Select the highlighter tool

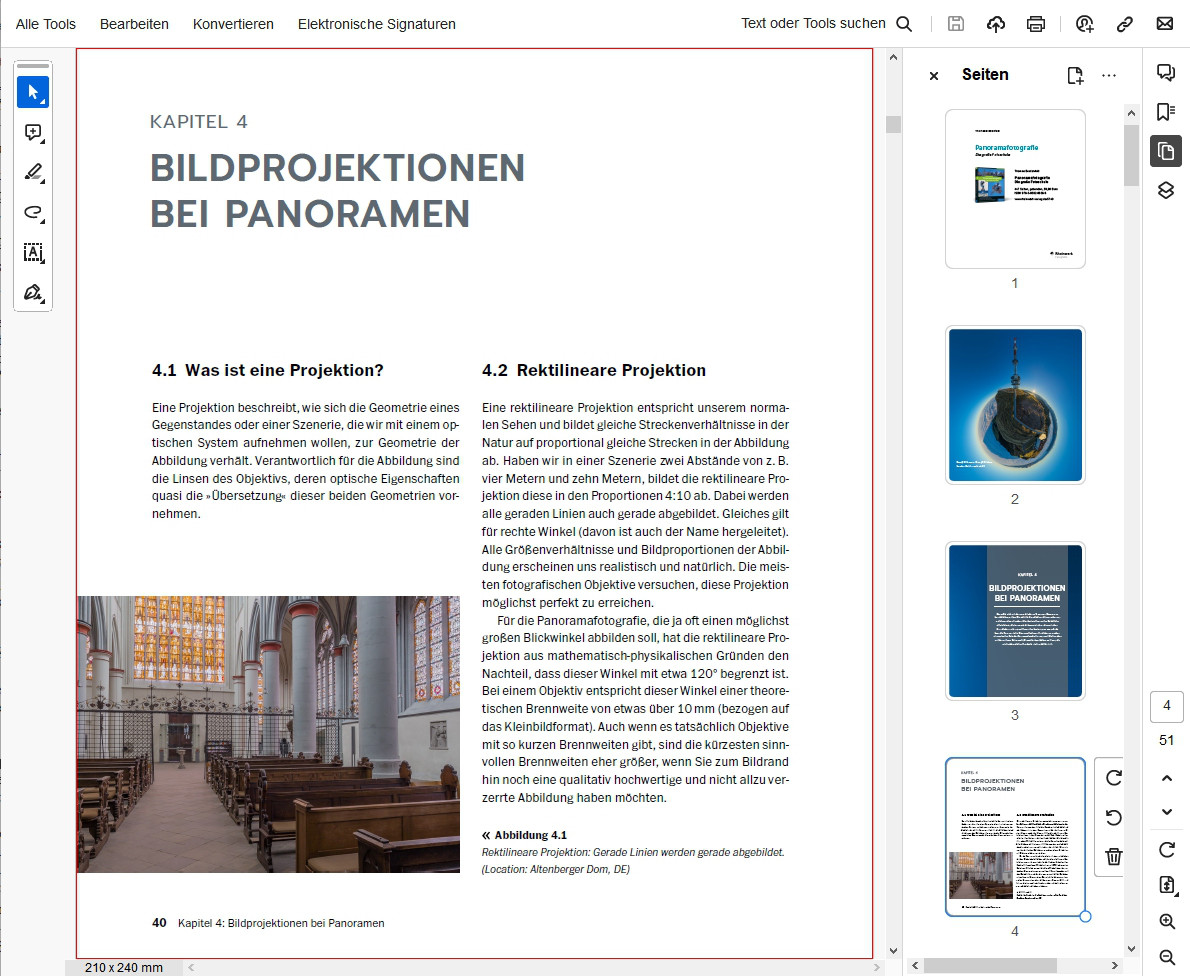click(x=33, y=172)
